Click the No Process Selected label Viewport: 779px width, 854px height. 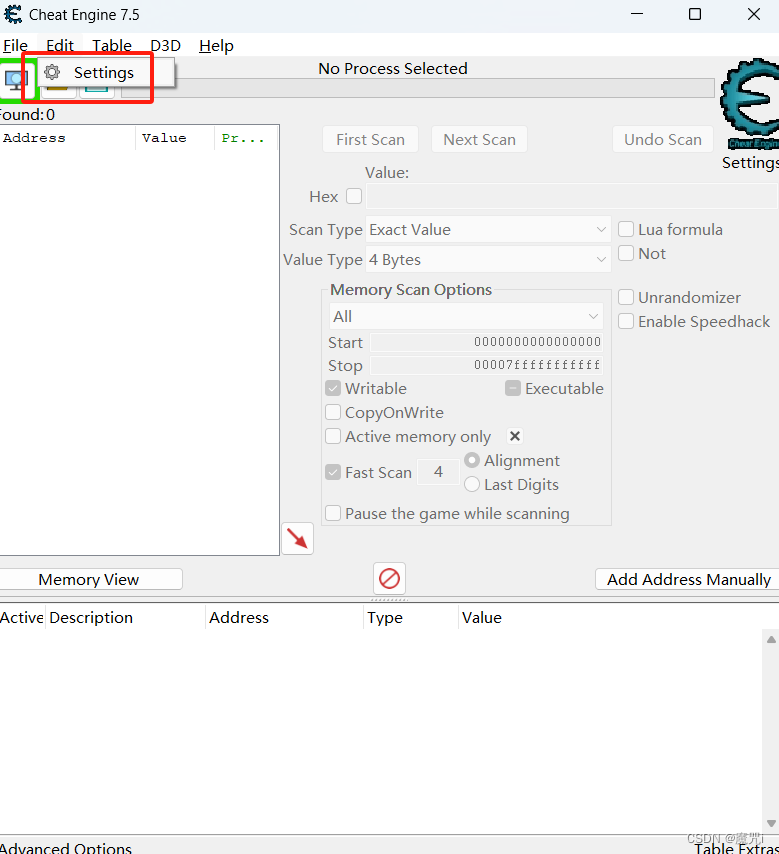coord(393,69)
